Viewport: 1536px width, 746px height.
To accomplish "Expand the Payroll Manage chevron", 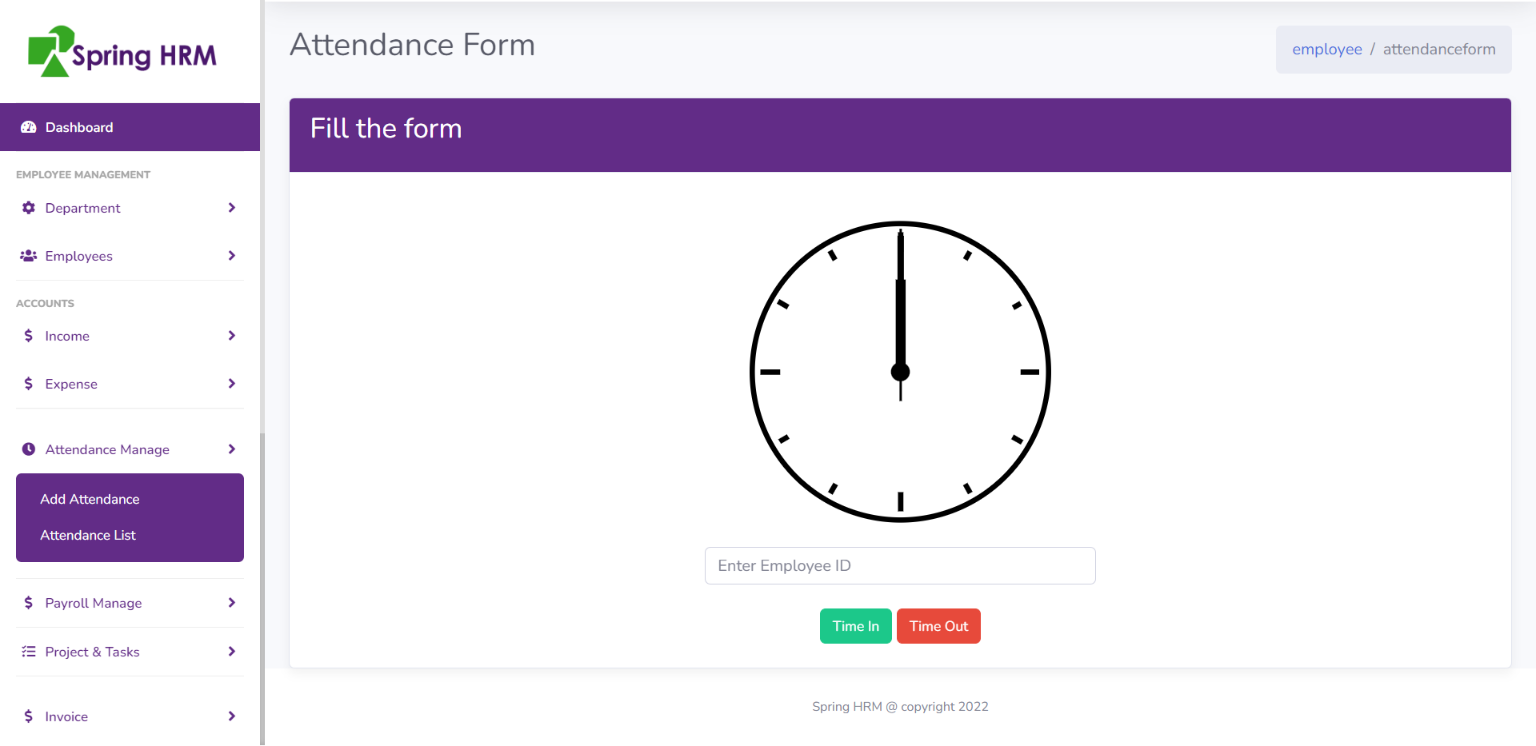I will click(x=231, y=603).
